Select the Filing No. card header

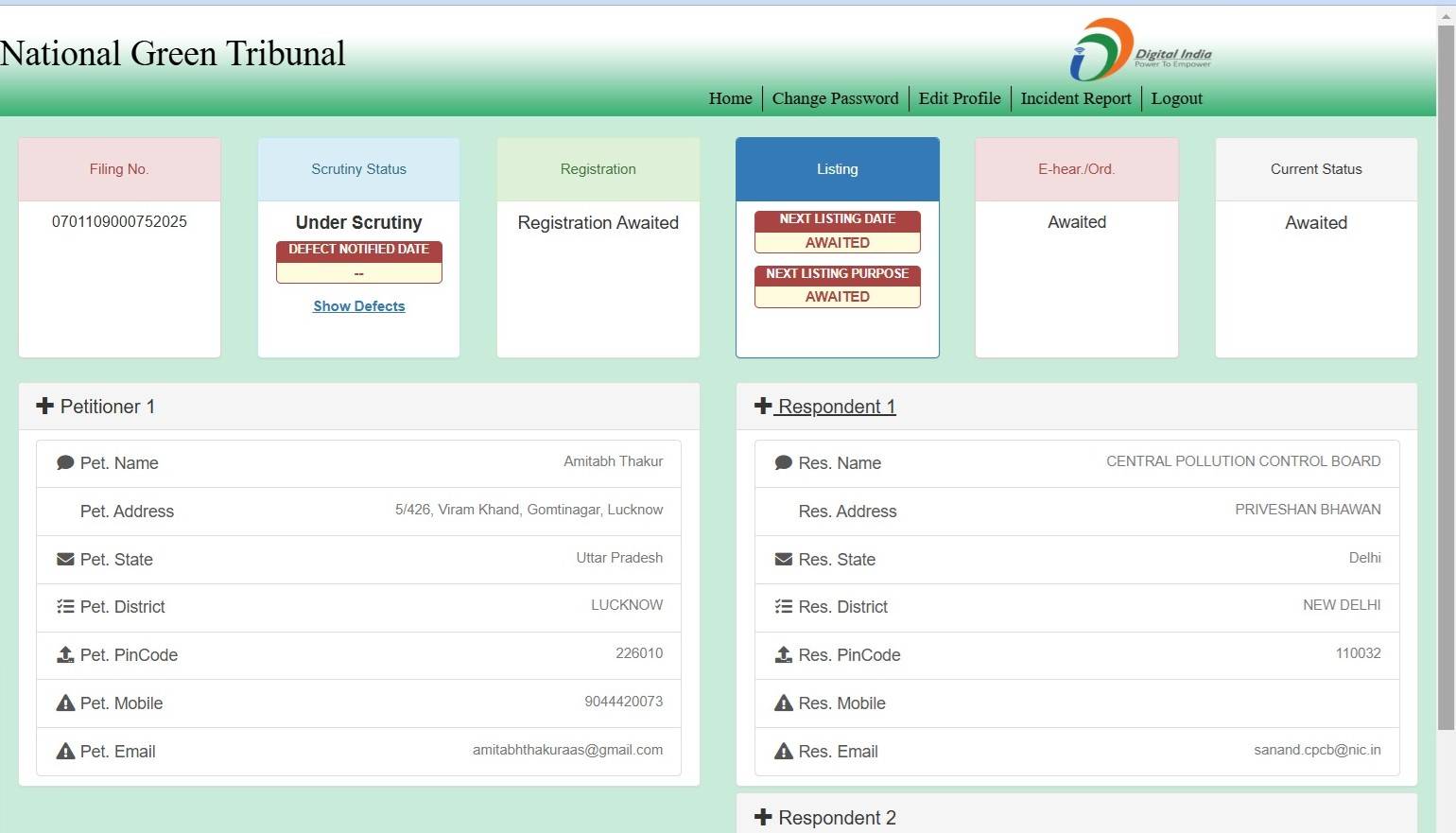(119, 169)
